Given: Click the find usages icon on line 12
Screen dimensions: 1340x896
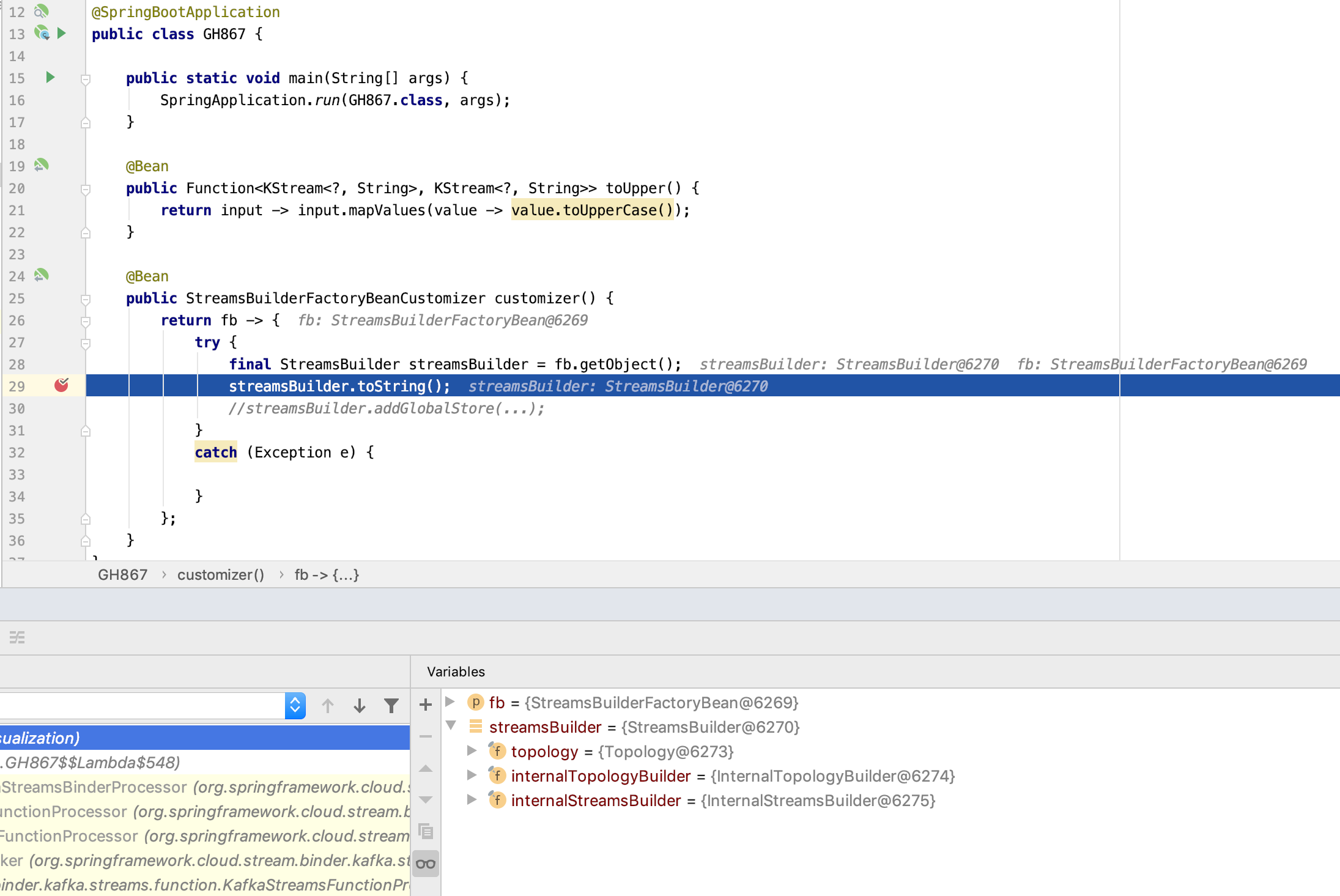Looking at the screenshot, I should click(42, 10).
